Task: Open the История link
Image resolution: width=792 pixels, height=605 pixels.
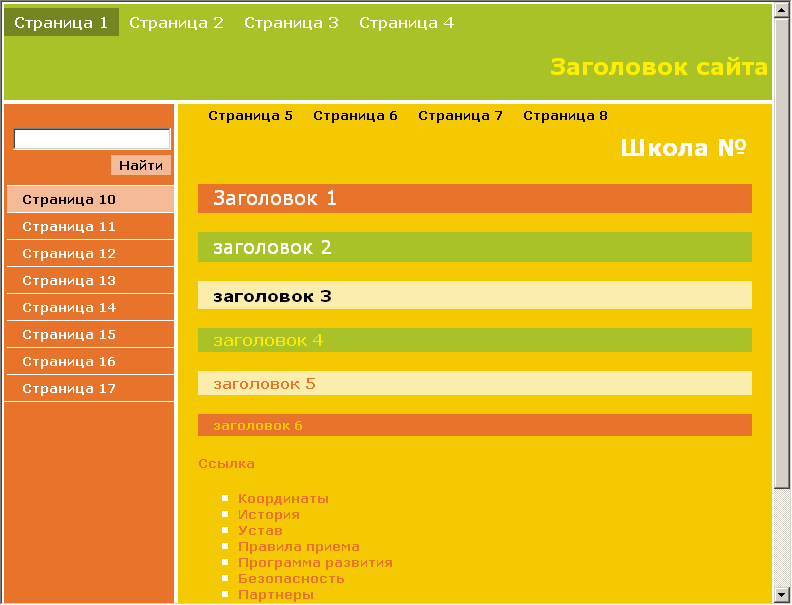Action: click(x=268, y=514)
